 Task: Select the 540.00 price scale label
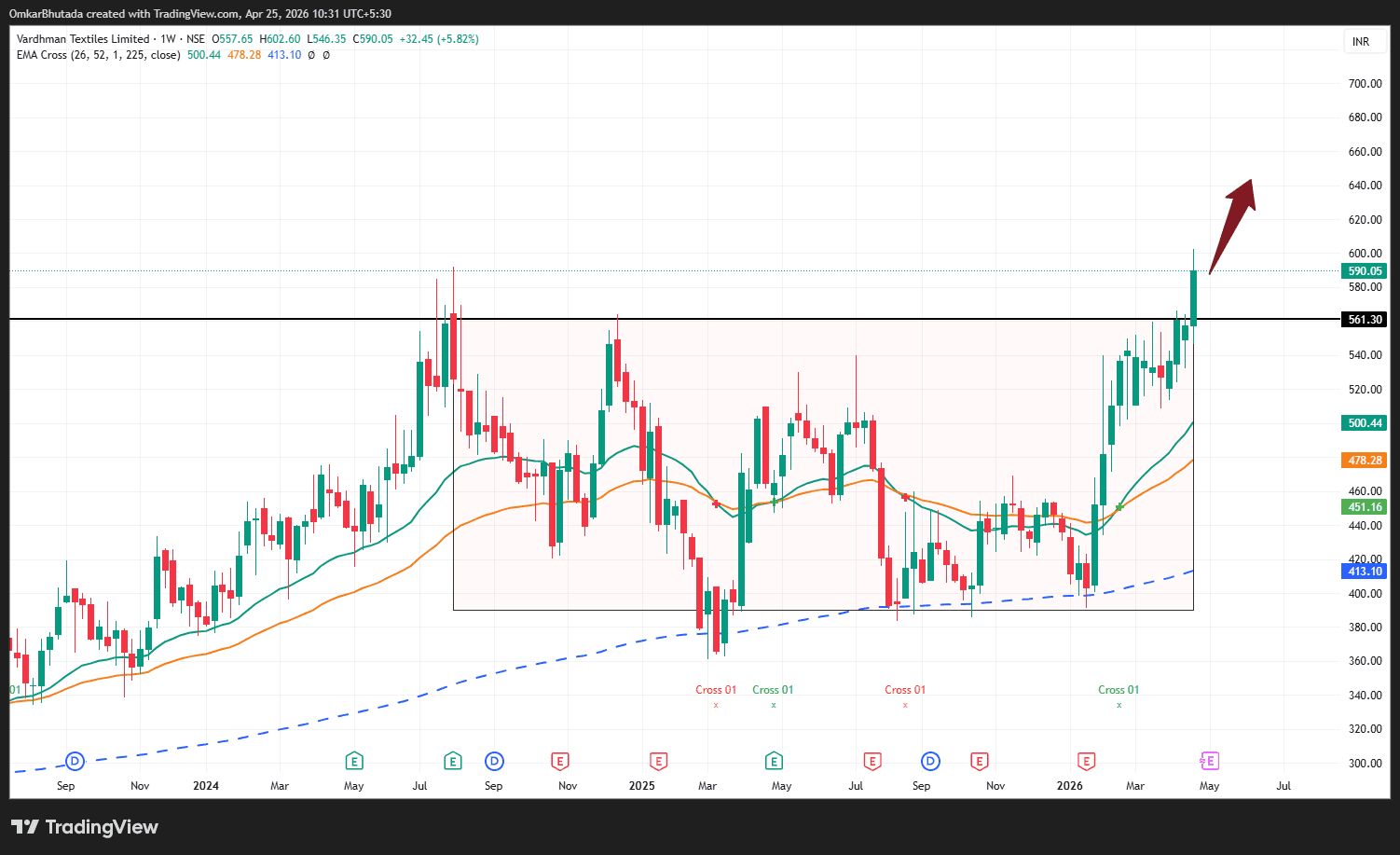click(1365, 355)
